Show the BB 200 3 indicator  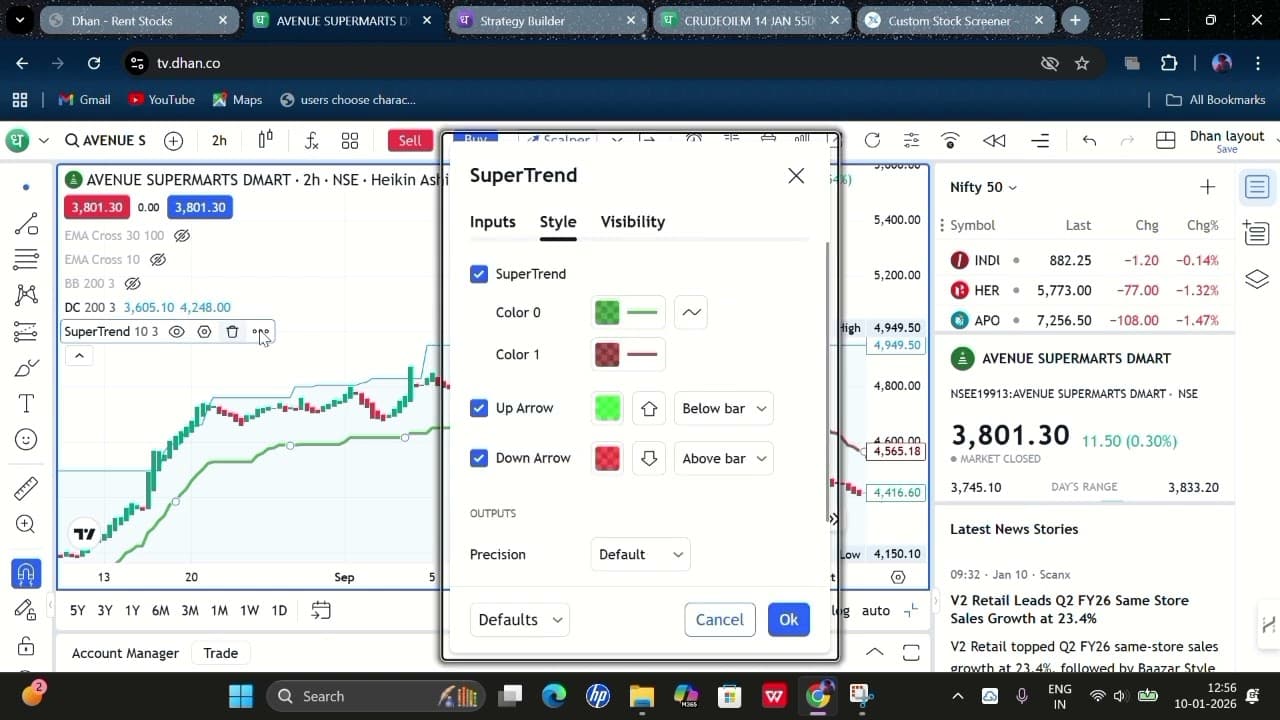click(133, 283)
